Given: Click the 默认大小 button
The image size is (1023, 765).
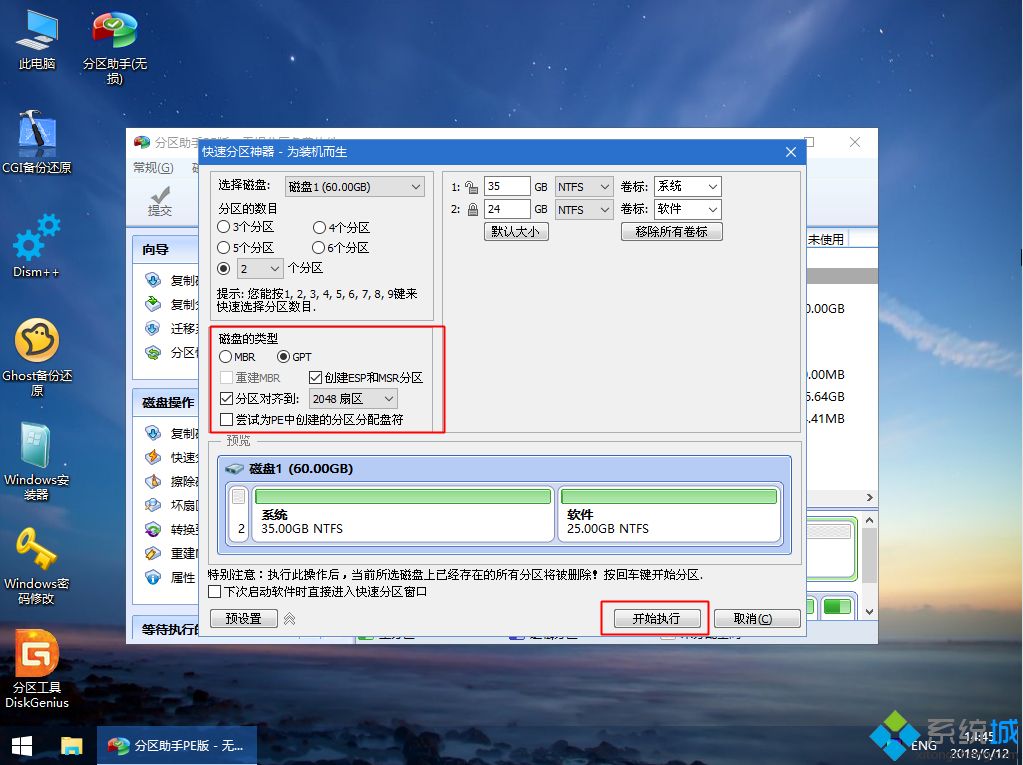Looking at the screenshot, I should (515, 231).
